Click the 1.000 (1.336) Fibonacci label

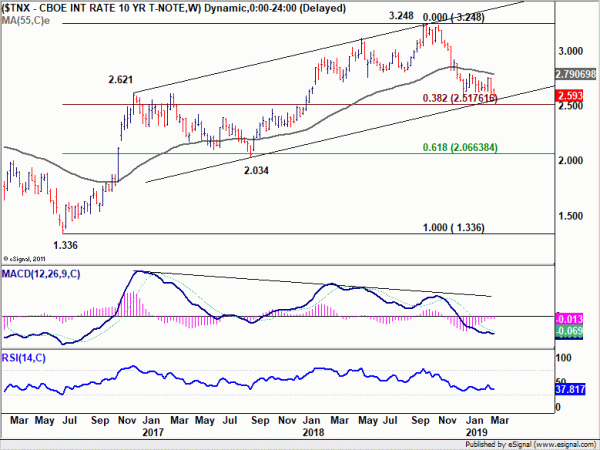(453, 228)
